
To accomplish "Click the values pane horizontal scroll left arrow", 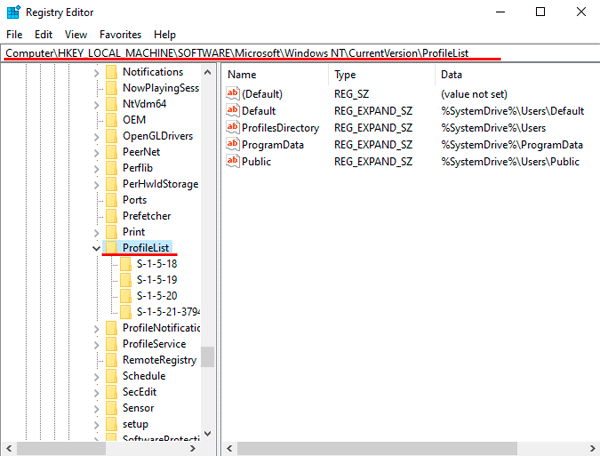I will (230, 448).
